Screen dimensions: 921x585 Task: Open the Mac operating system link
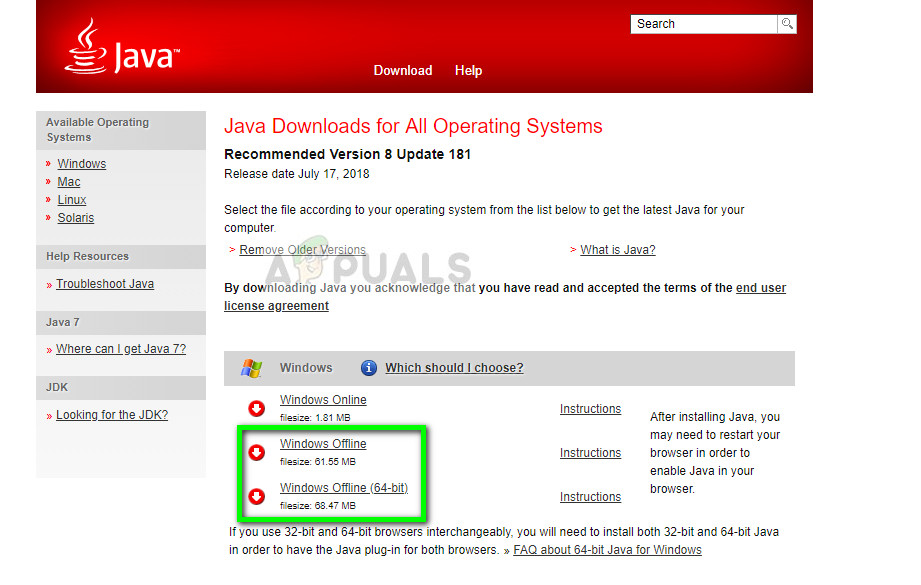click(x=69, y=181)
